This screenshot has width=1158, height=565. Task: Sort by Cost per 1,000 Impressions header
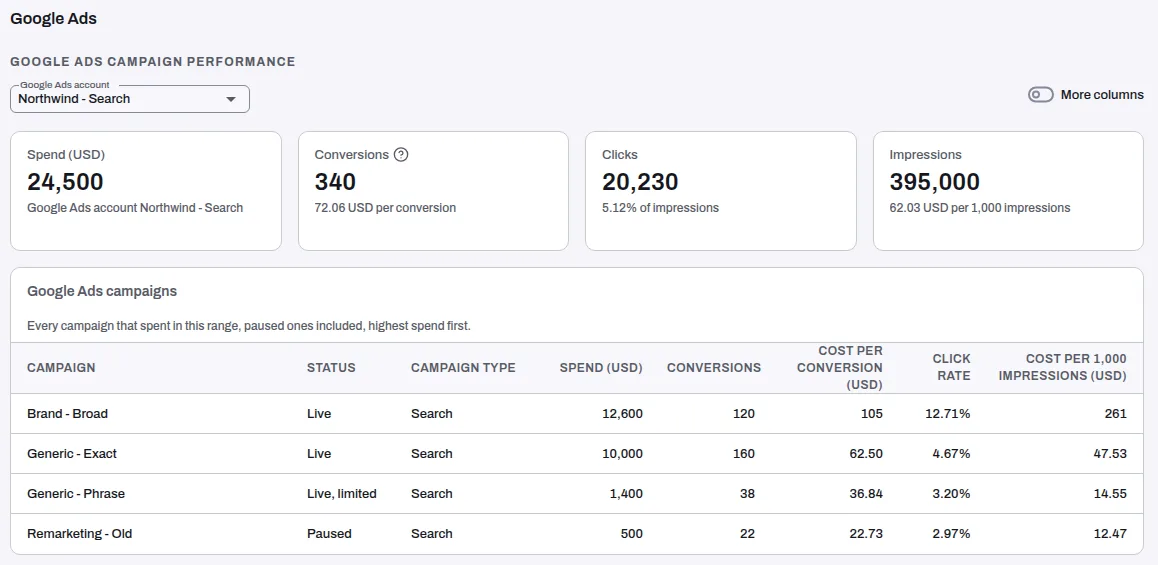1062,367
